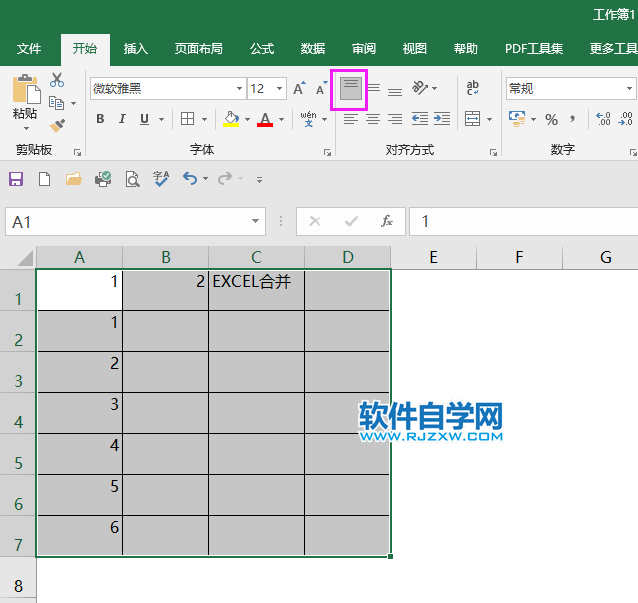Viewport: 638px width, 603px height.
Task: Show phonetic guide with the wén icon
Action: pos(308,119)
